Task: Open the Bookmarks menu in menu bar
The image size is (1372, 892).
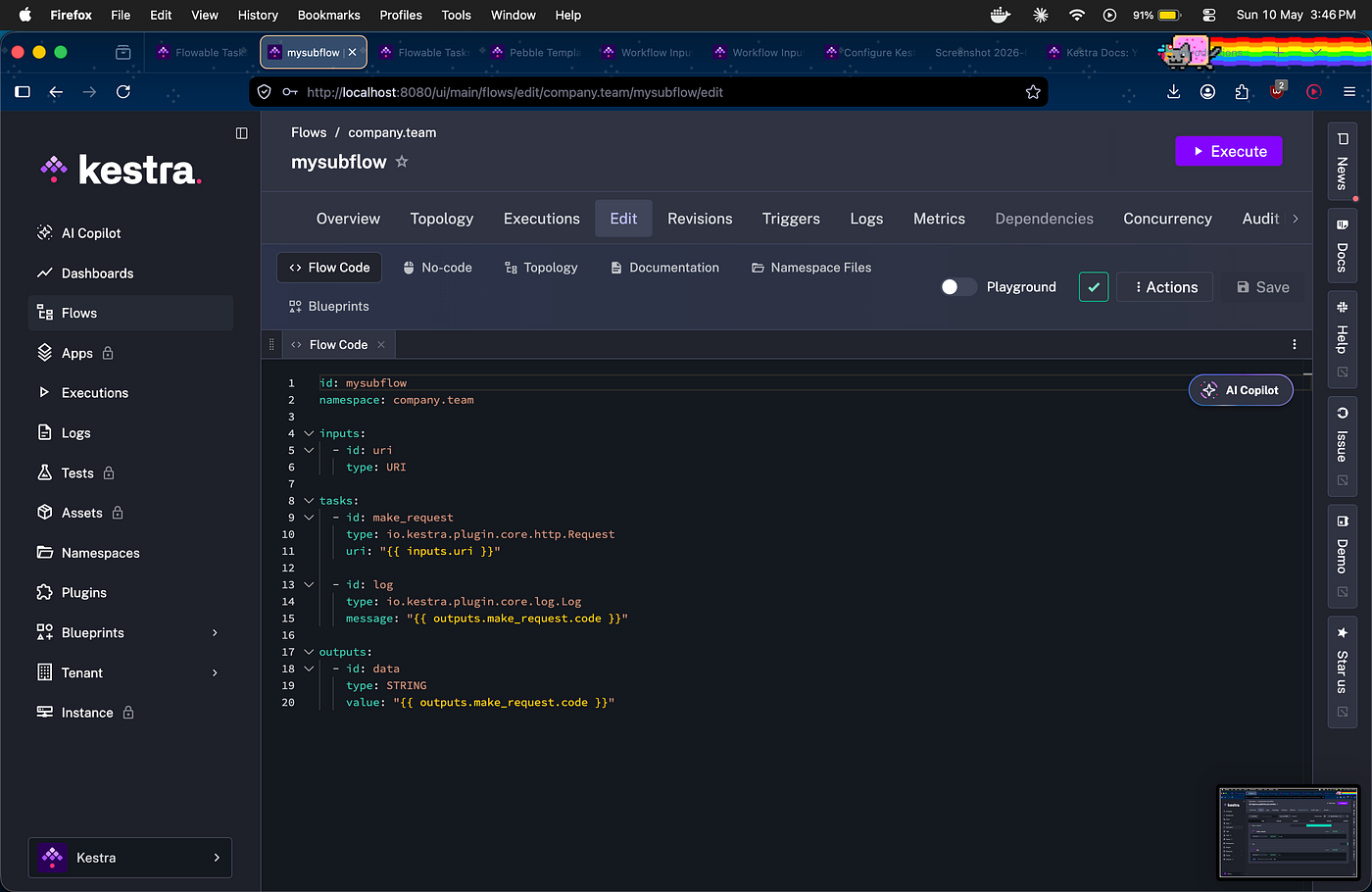Action: (328, 15)
